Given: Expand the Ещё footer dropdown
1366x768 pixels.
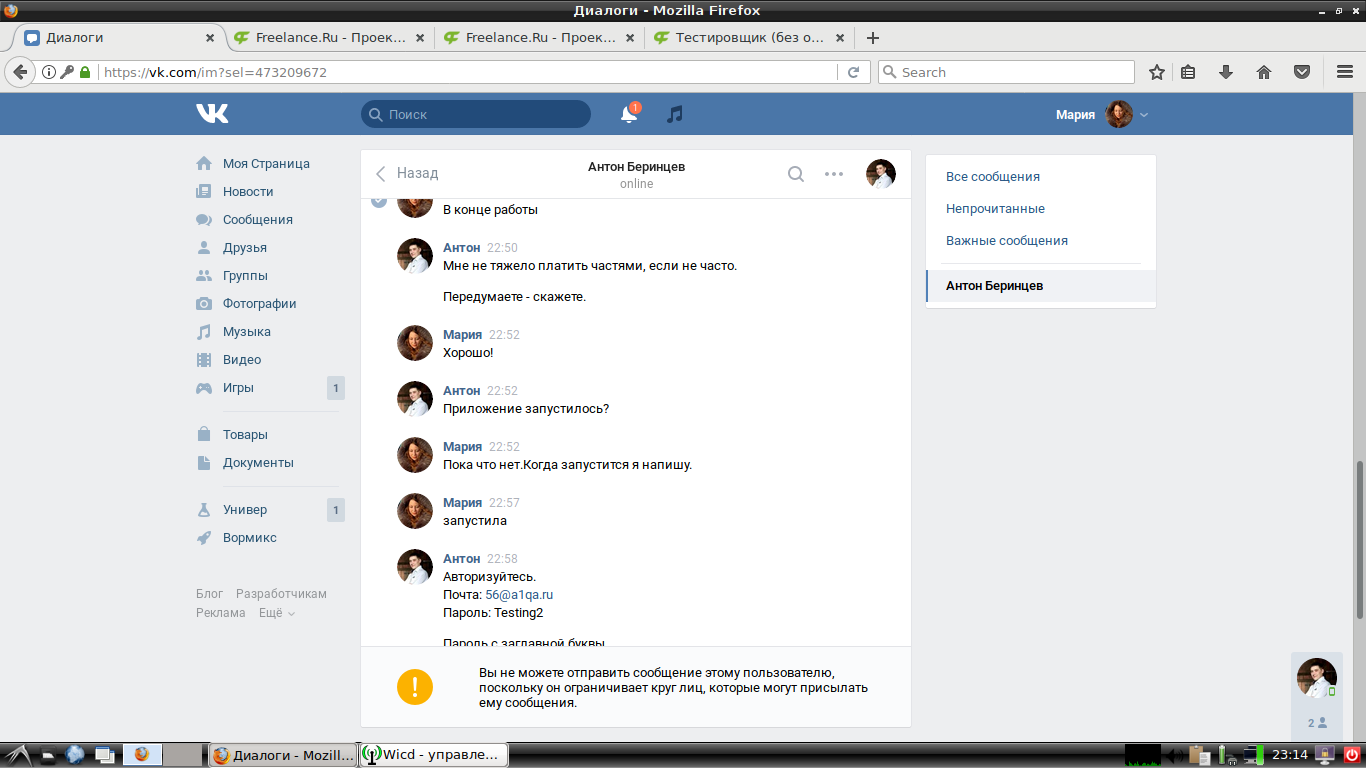Looking at the screenshot, I should [277, 613].
